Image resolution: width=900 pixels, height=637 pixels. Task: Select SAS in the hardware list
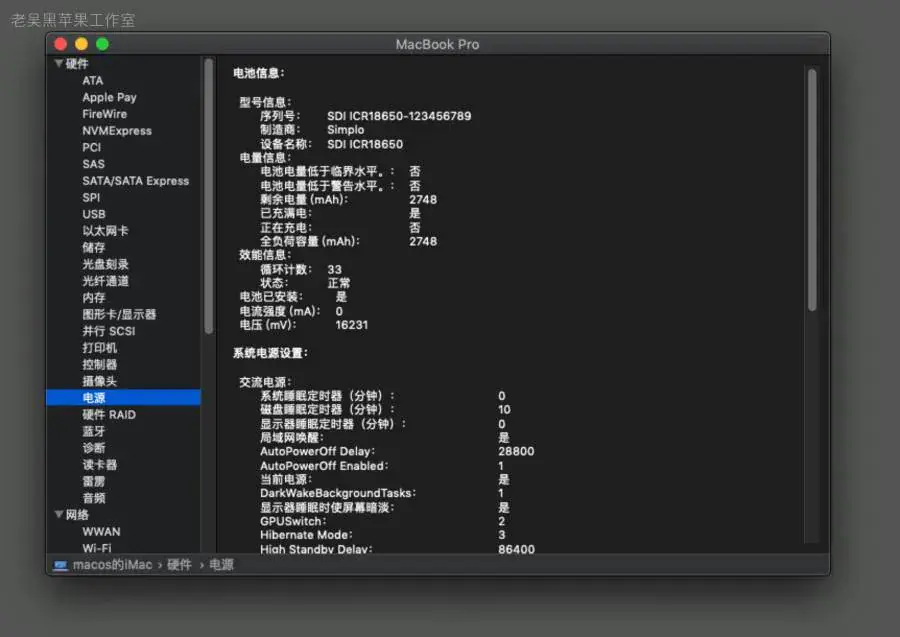pos(93,164)
